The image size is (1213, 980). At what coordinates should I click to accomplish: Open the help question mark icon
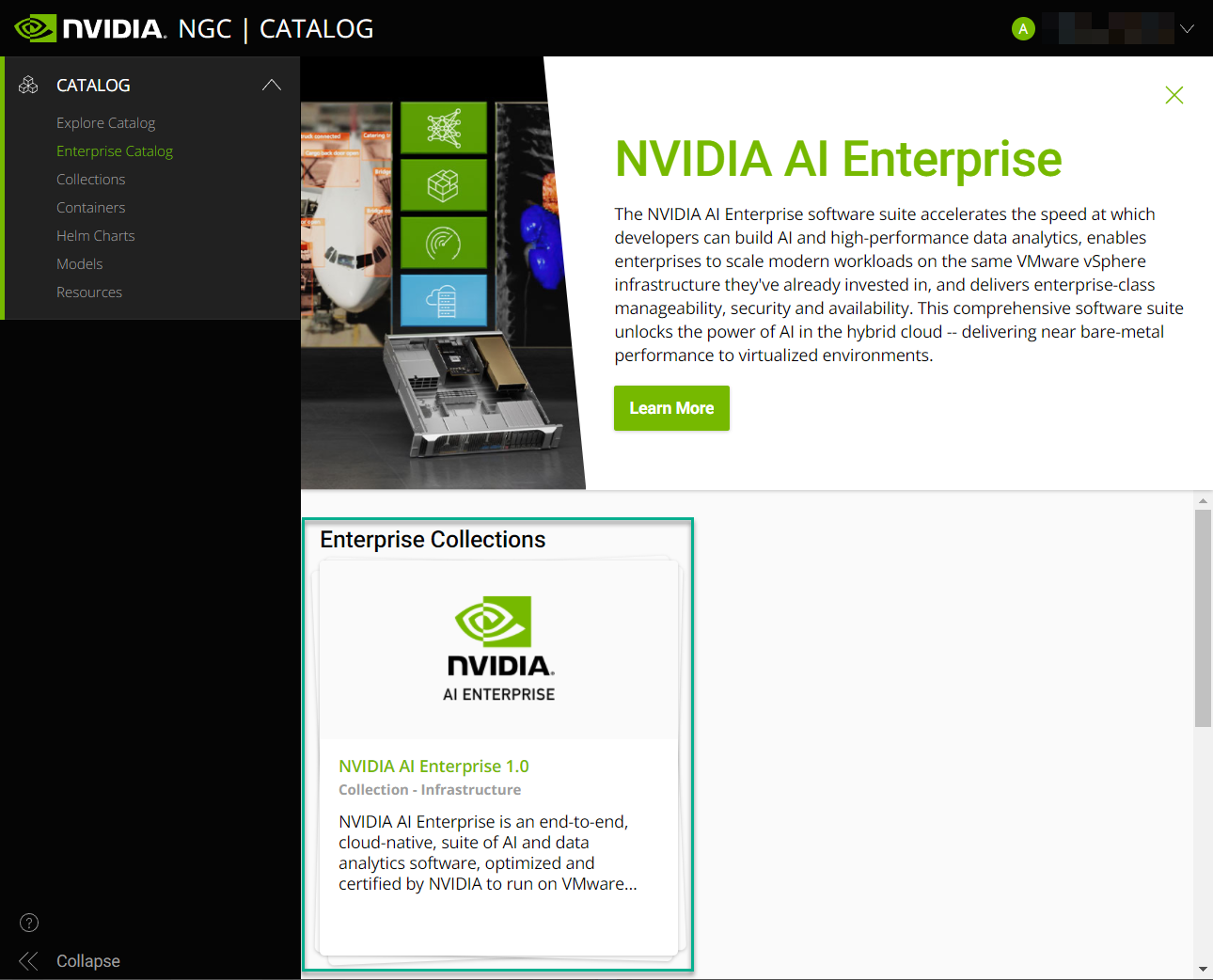pos(29,923)
